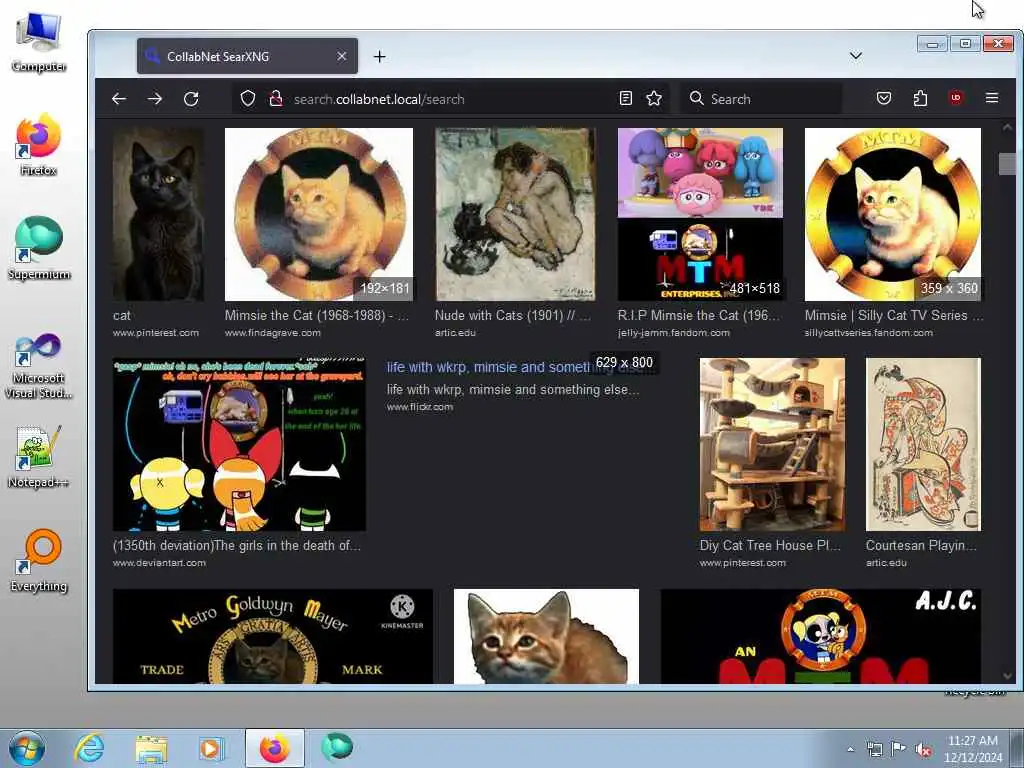Viewport: 1024px width, 768px height.
Task: Click the page's vertical scrollbar thumb
Action: [x=1007, y=164]
